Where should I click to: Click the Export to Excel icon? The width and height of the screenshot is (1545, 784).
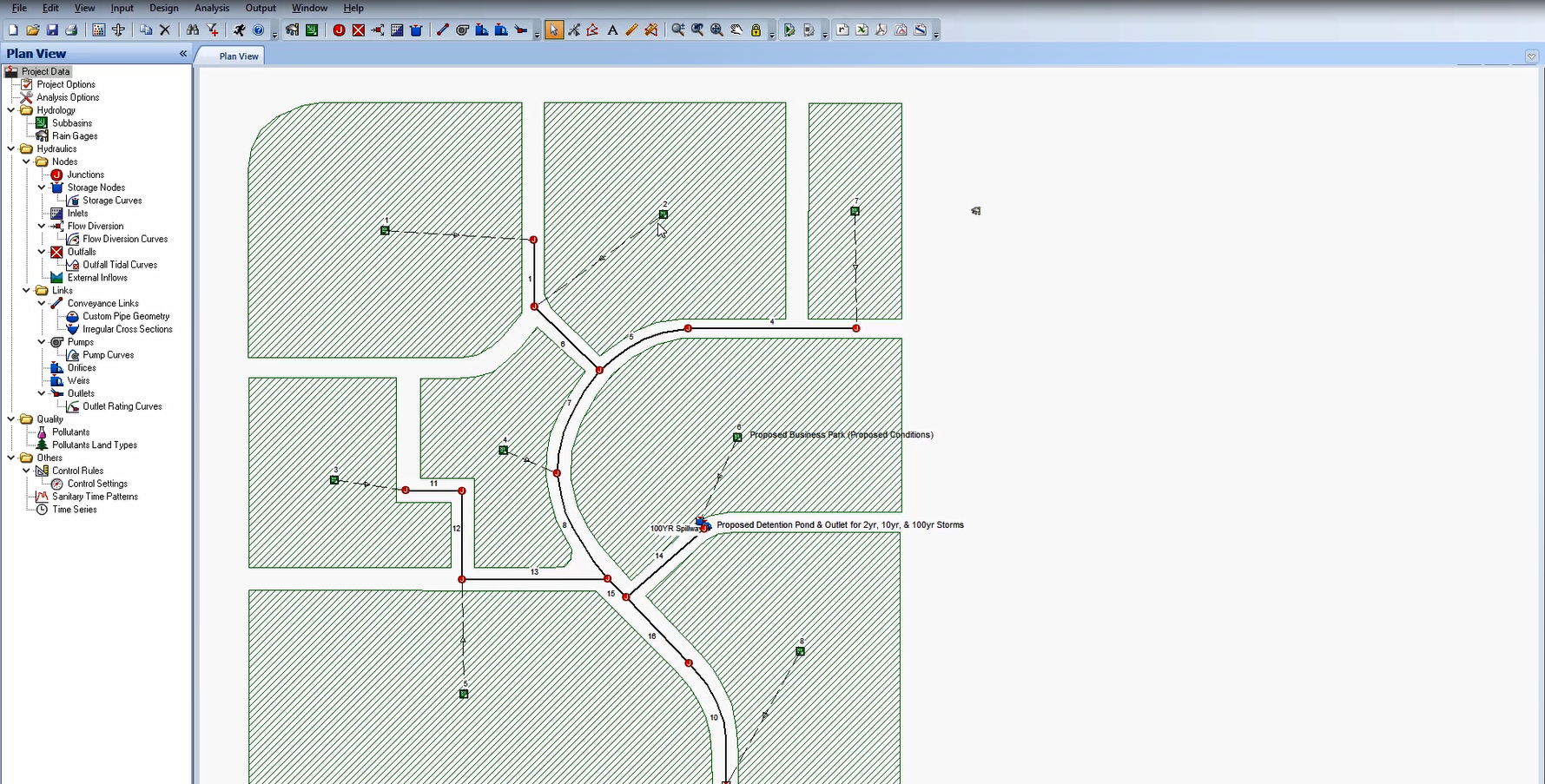tap(862, 30)
